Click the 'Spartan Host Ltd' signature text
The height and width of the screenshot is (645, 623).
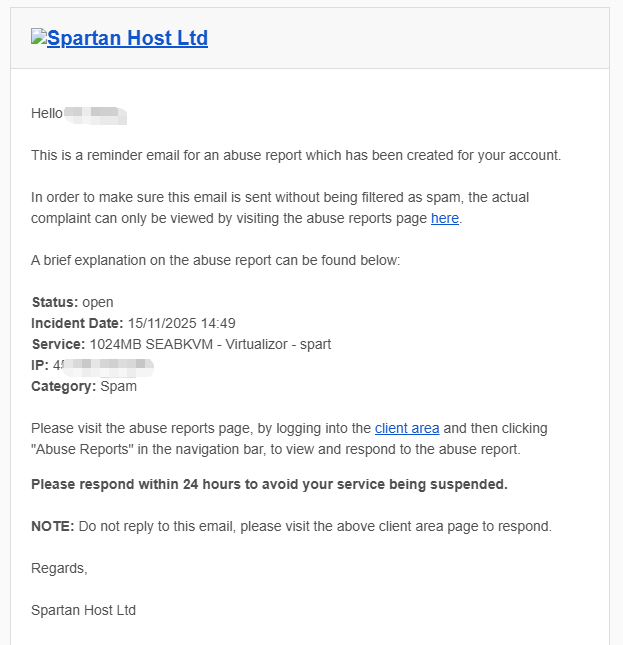point(83,610)
